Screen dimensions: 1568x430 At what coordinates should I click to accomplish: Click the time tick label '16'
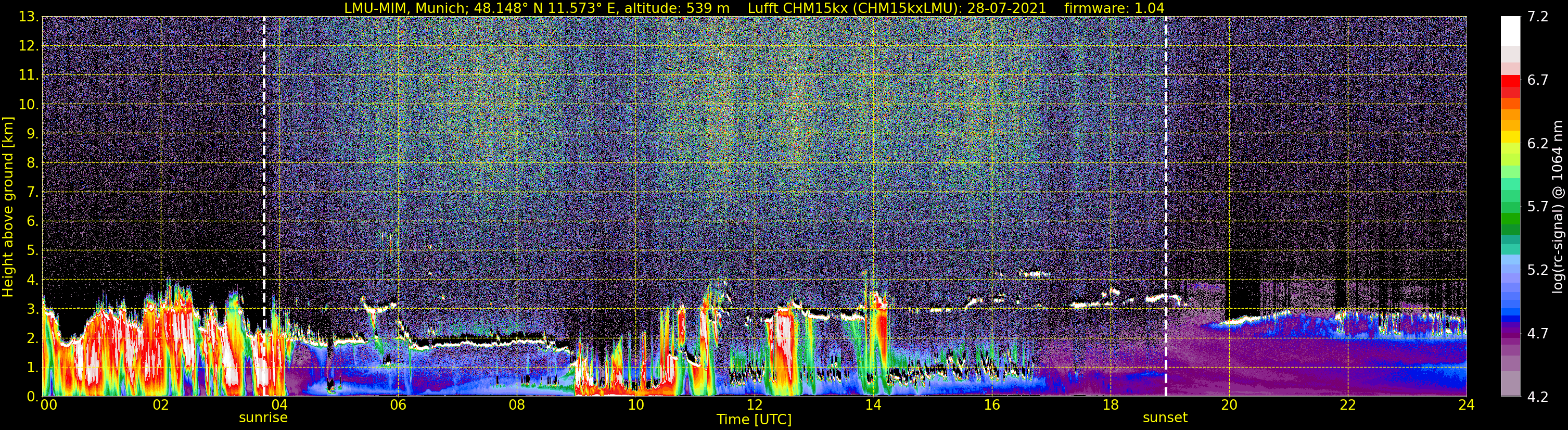(x=991, y=405)
